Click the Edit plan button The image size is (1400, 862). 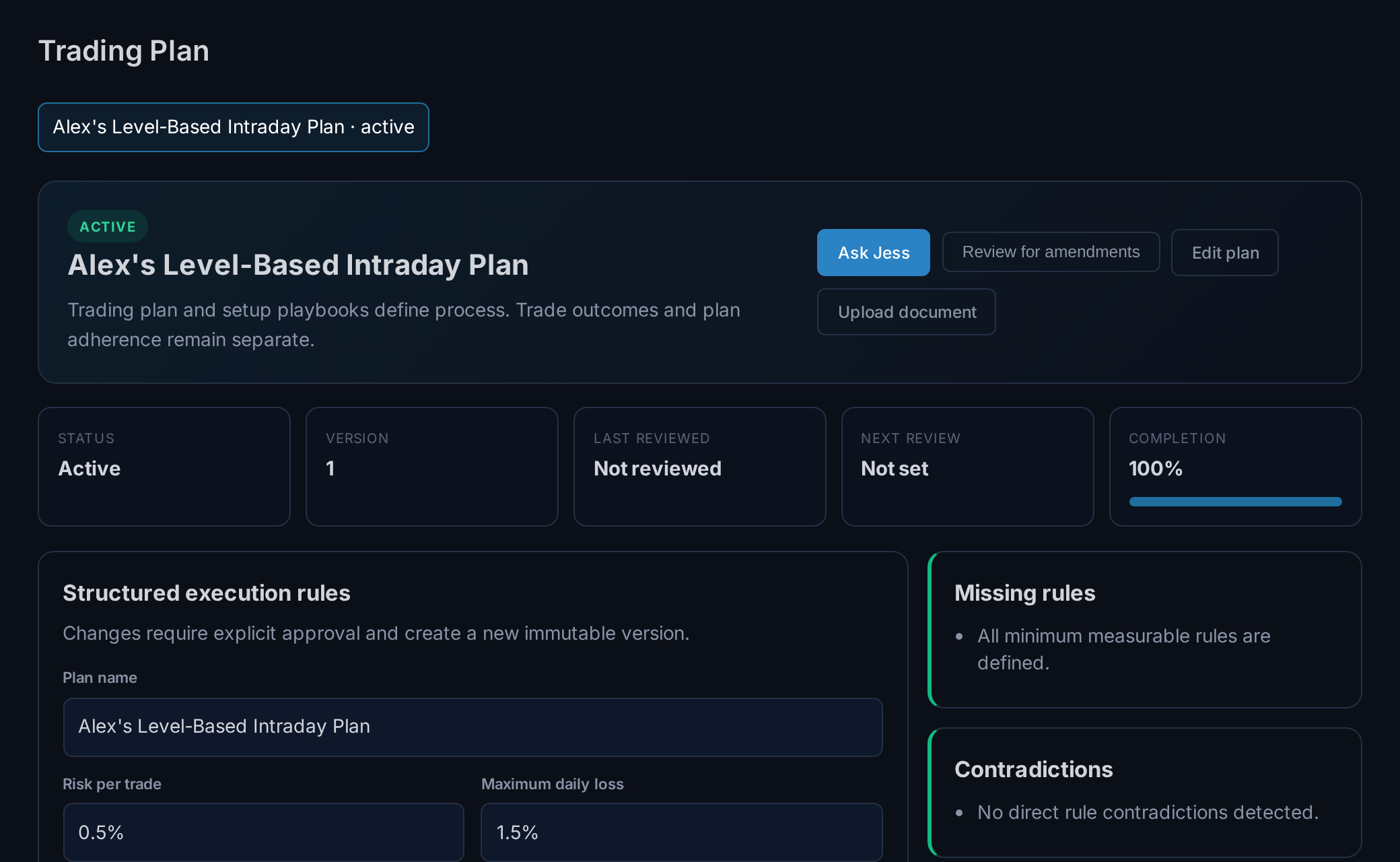(x=1224, y=253)
